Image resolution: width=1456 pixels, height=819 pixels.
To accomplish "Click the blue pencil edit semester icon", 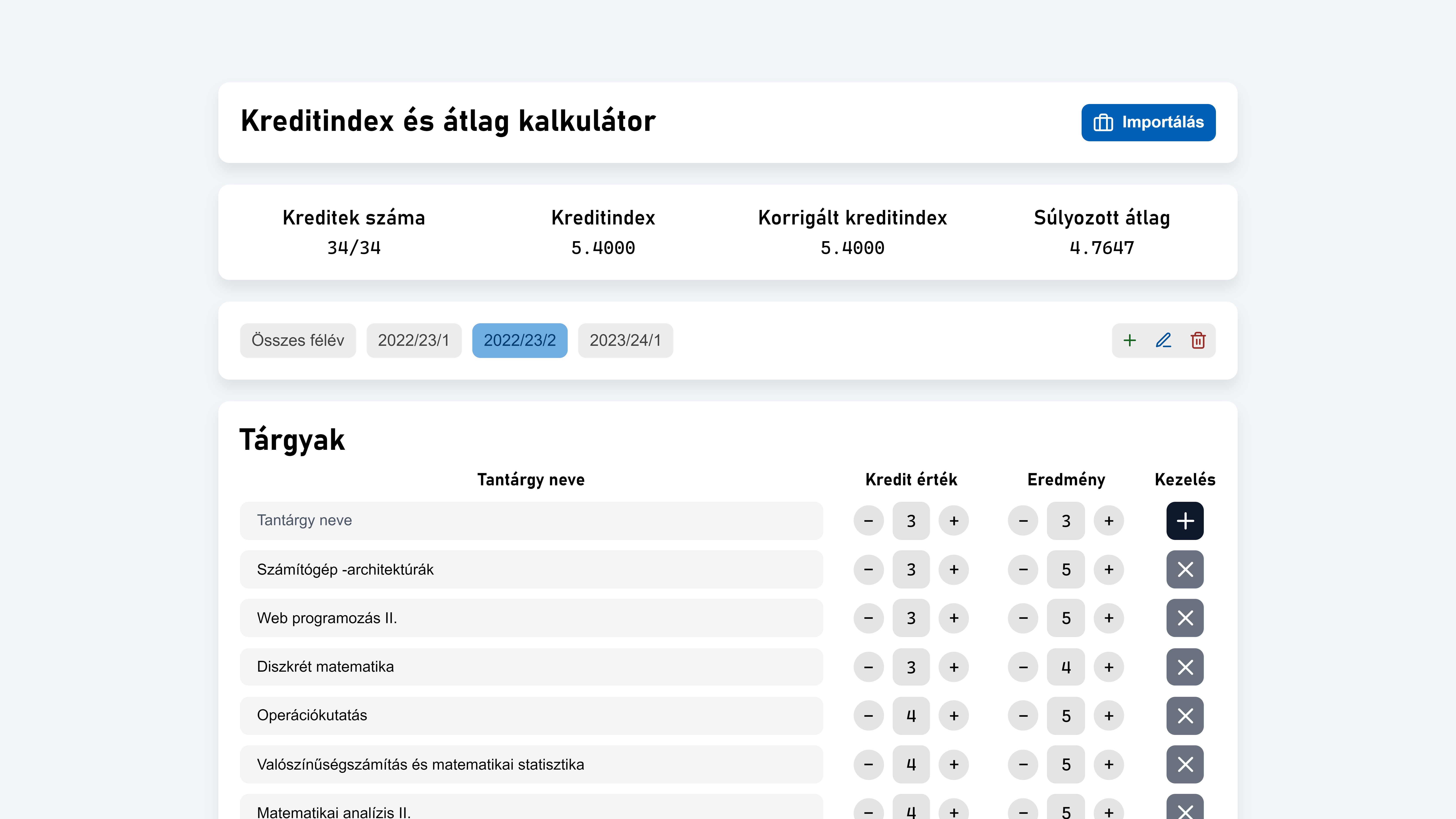I will coord(1163,340).
